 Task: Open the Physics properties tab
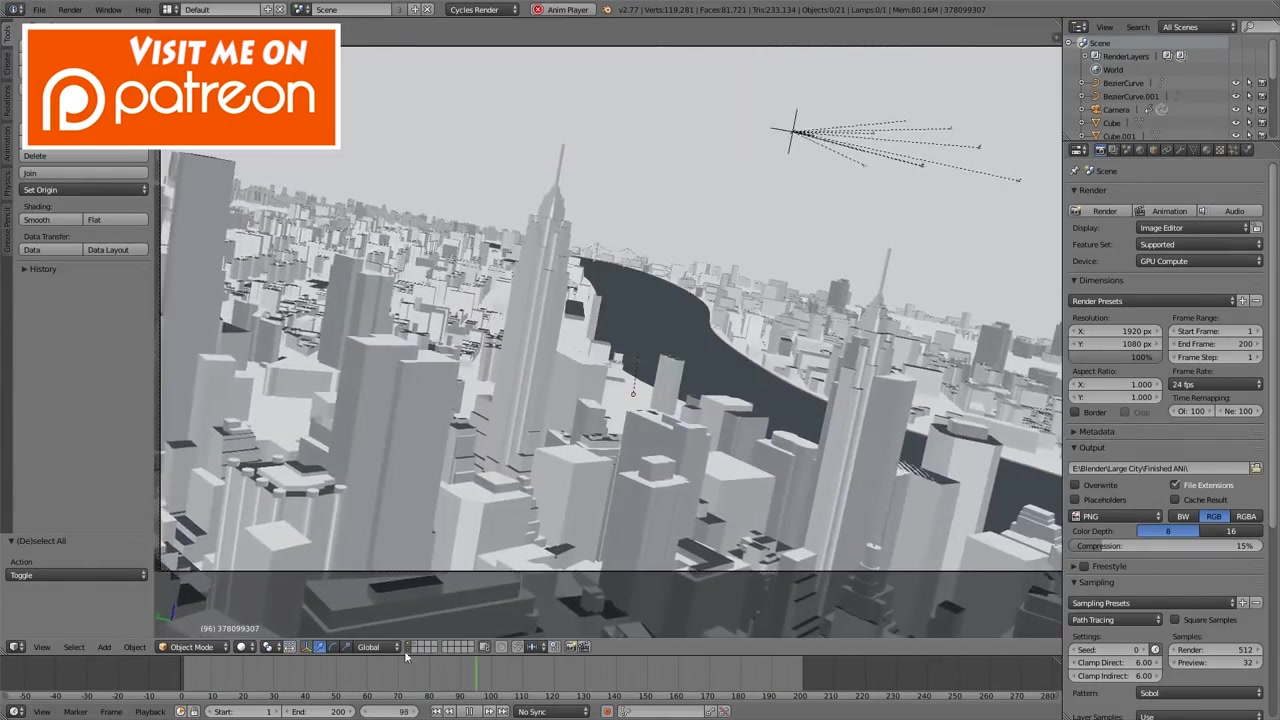pos(1246,150)
